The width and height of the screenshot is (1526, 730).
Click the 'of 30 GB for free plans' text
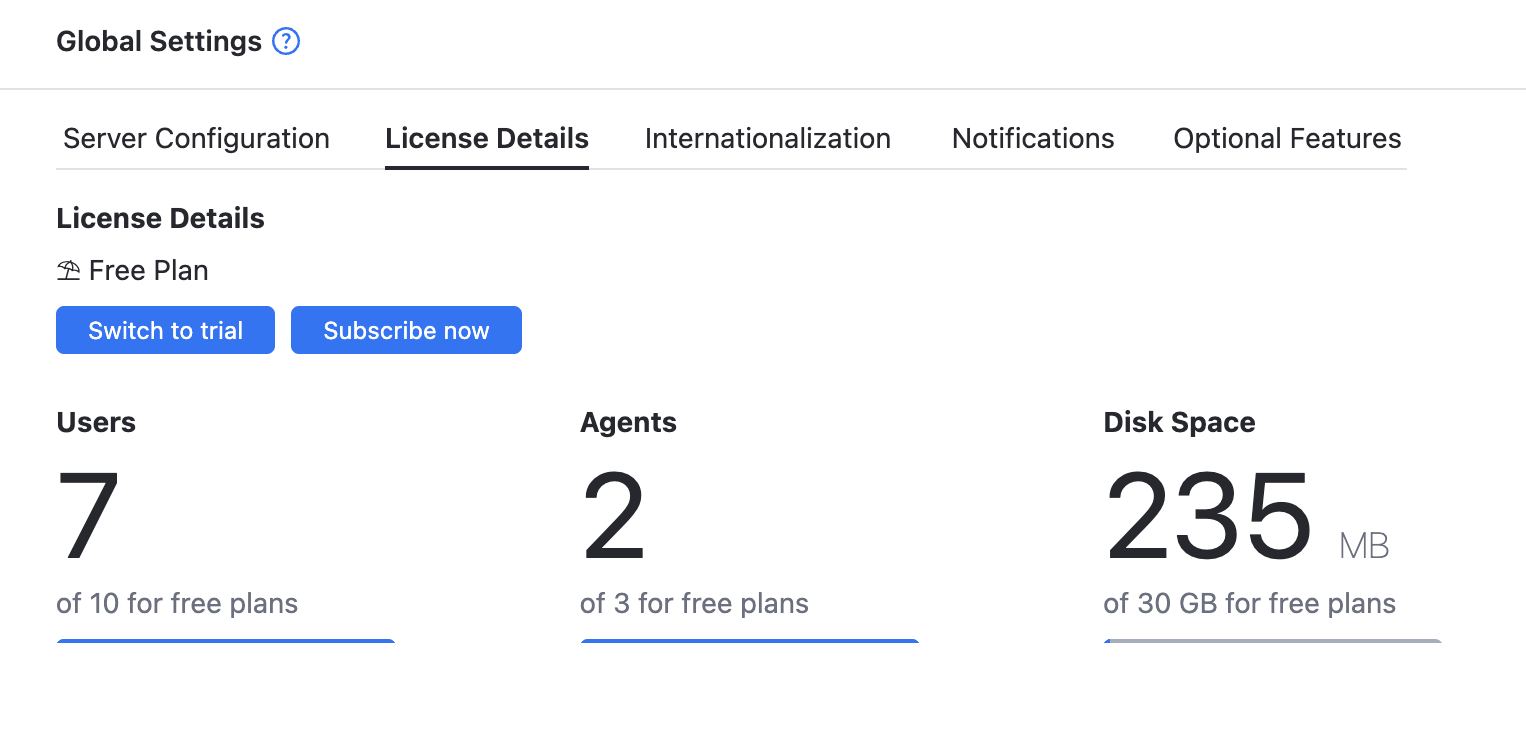(x=1249, y=603)
